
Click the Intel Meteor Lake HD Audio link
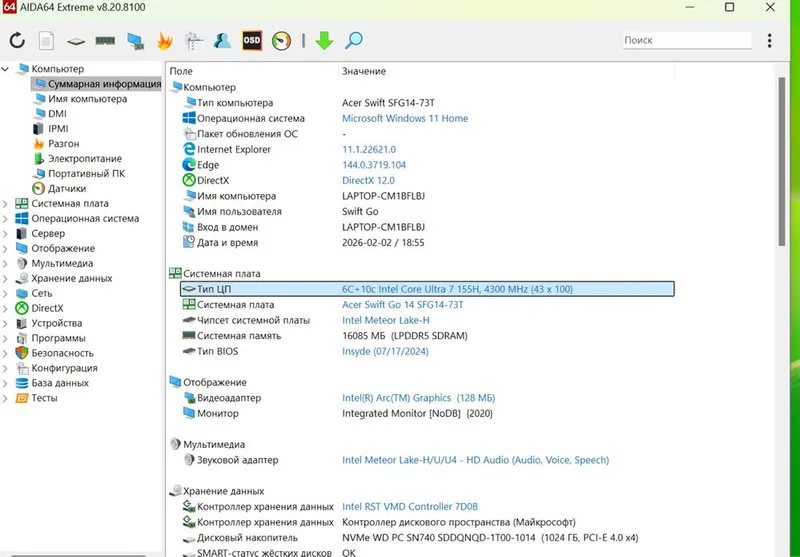click(476, 460)
